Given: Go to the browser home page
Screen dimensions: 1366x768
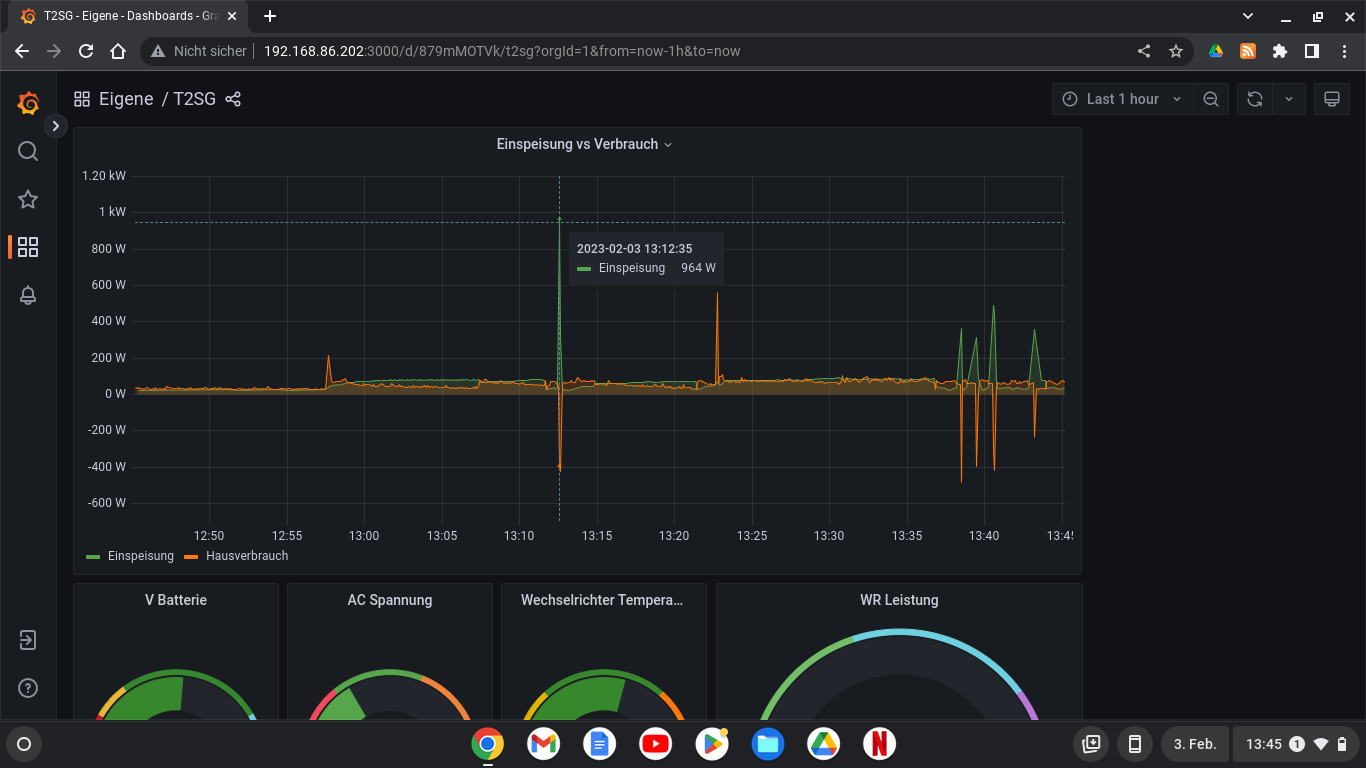Looking at the screenshot, I should (118, 51).
